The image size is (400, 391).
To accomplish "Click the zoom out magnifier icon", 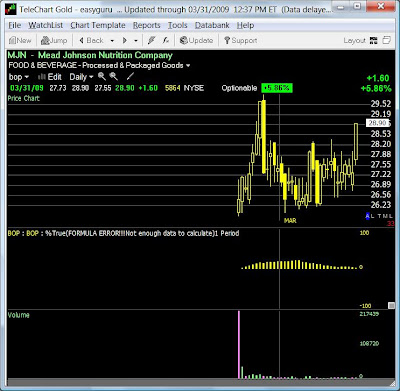I will click(x=114, y=77).
